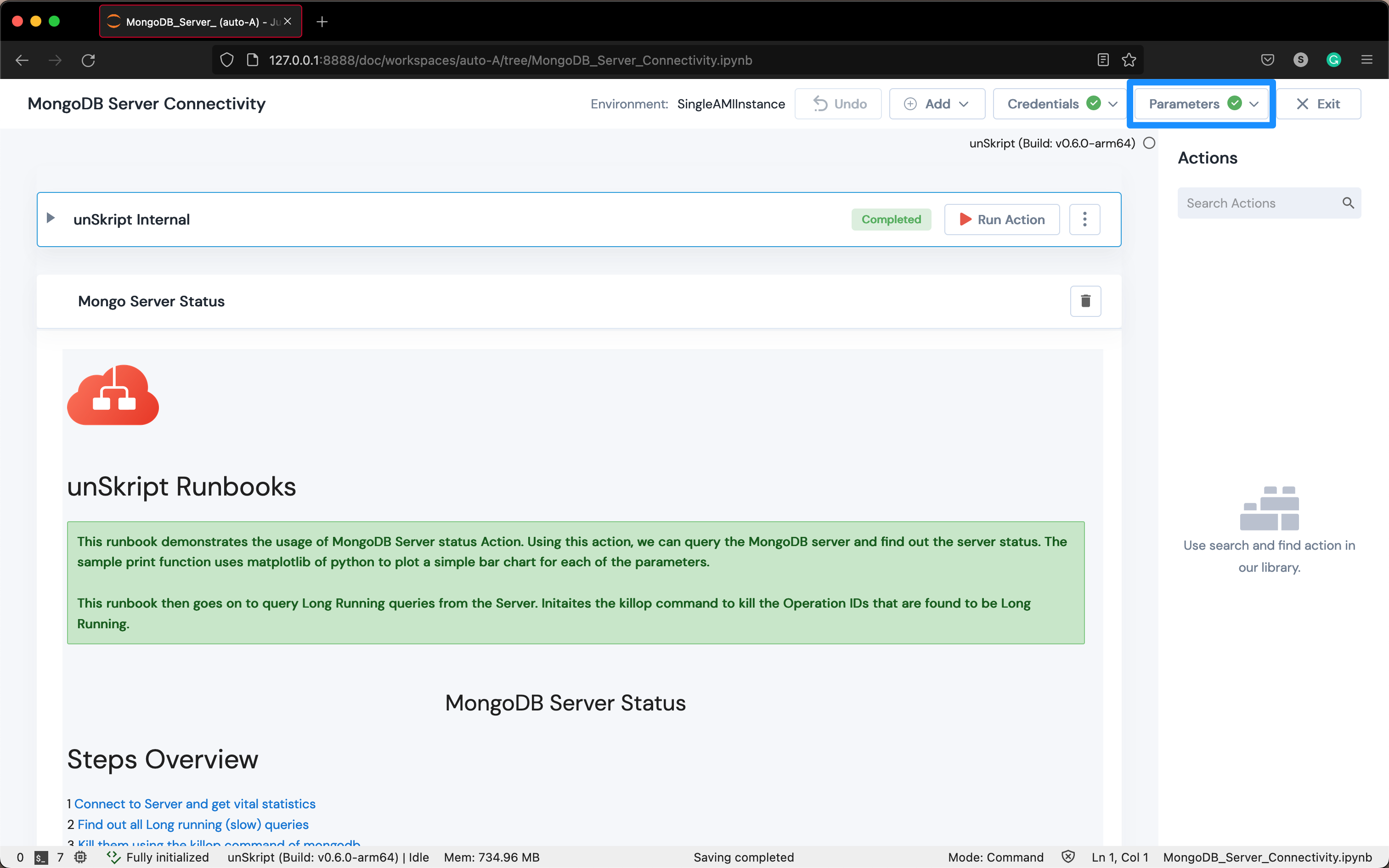Image resolution: width=1389 pixels, height=868 pixels.
Task: Click the kernel chip icon in status bar
Action: pos(80,857)
